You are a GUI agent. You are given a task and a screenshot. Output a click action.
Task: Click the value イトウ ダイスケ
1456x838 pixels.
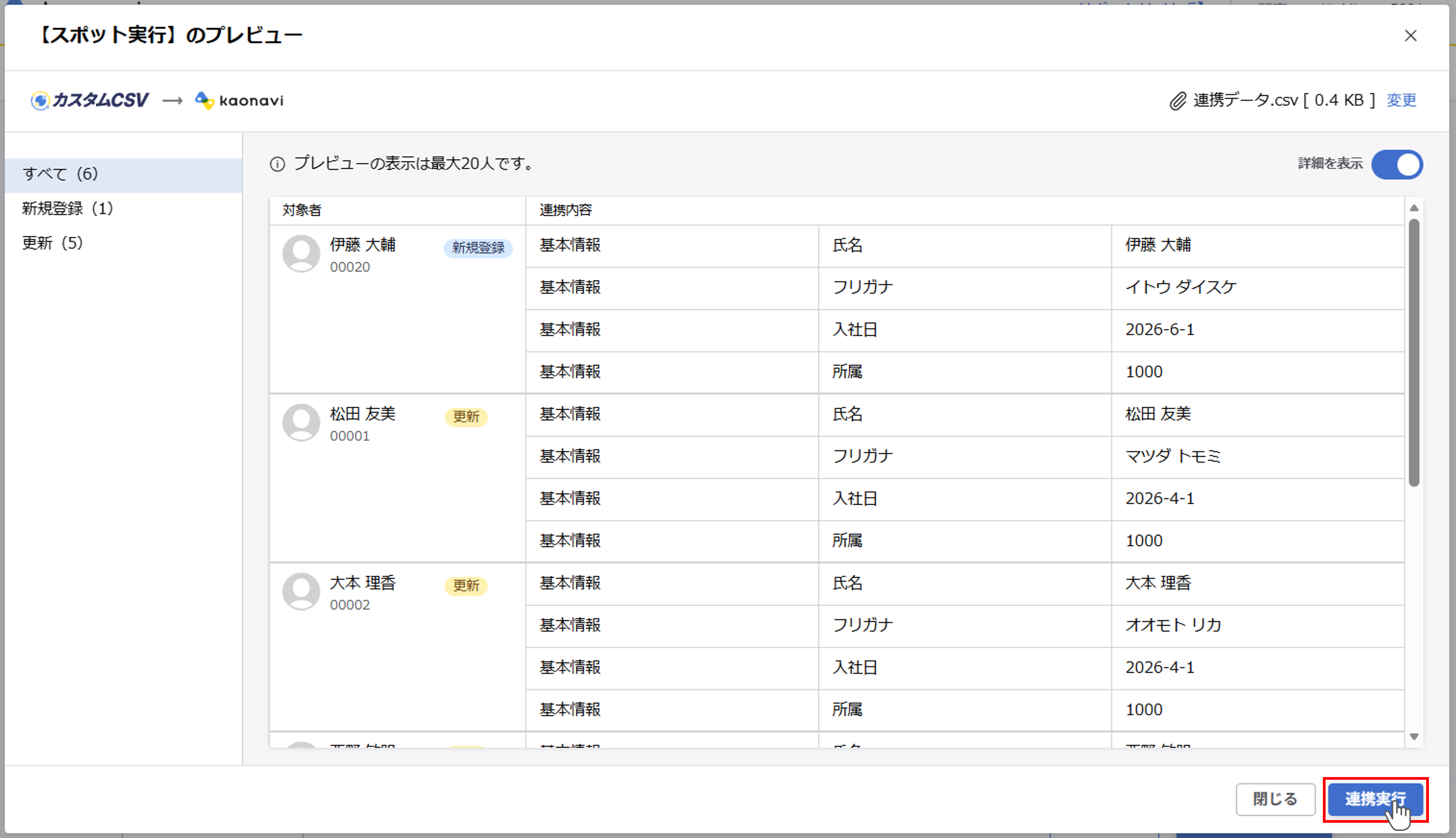(x=1181, y=287)
